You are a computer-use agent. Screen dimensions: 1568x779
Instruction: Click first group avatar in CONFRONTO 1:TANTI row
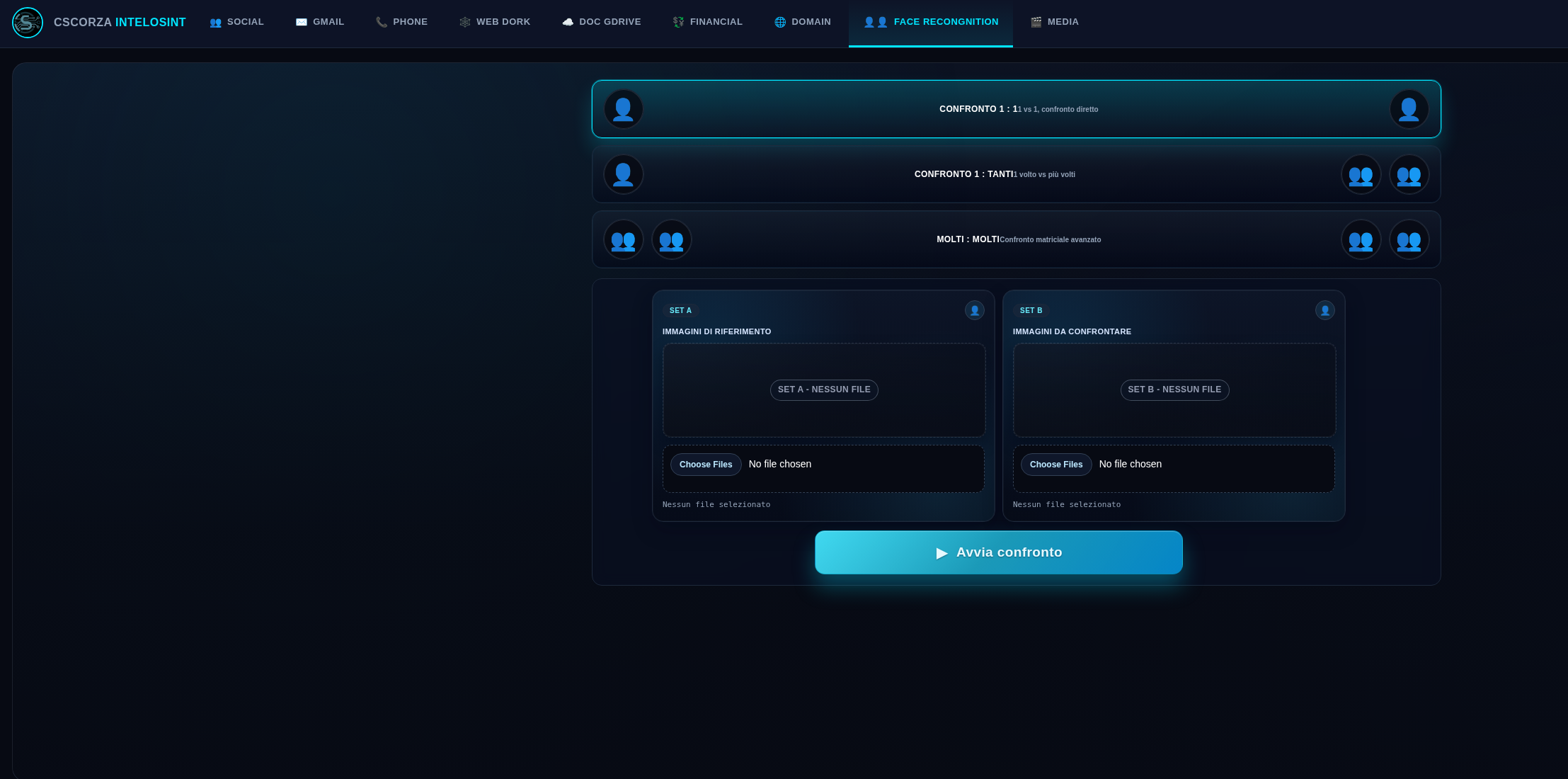(x=1361, y=174)
